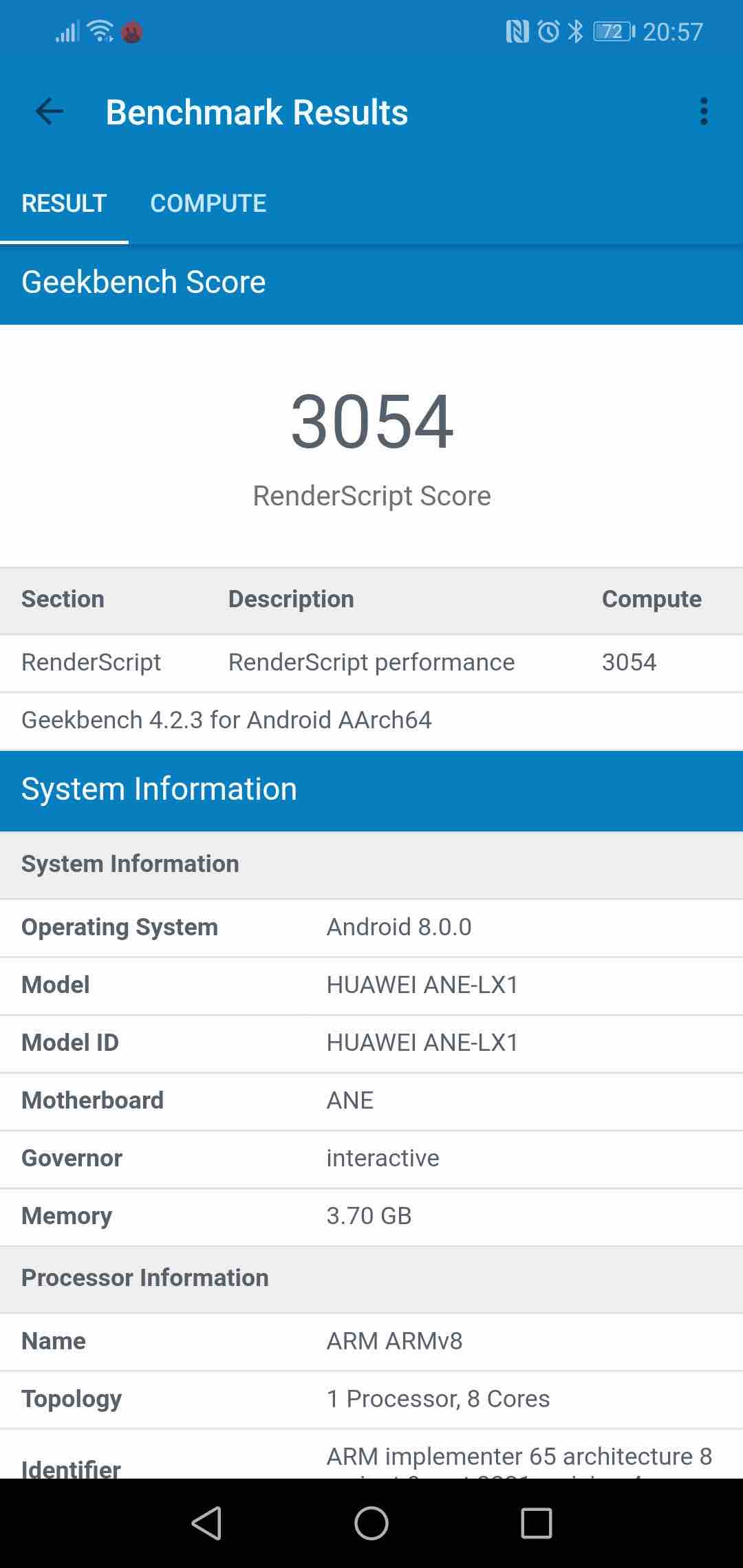Tap the 3054 RenderScript score number
The width and height of the screenshot is (743, 1568).
pyautogui.click(x=371, y=422)
